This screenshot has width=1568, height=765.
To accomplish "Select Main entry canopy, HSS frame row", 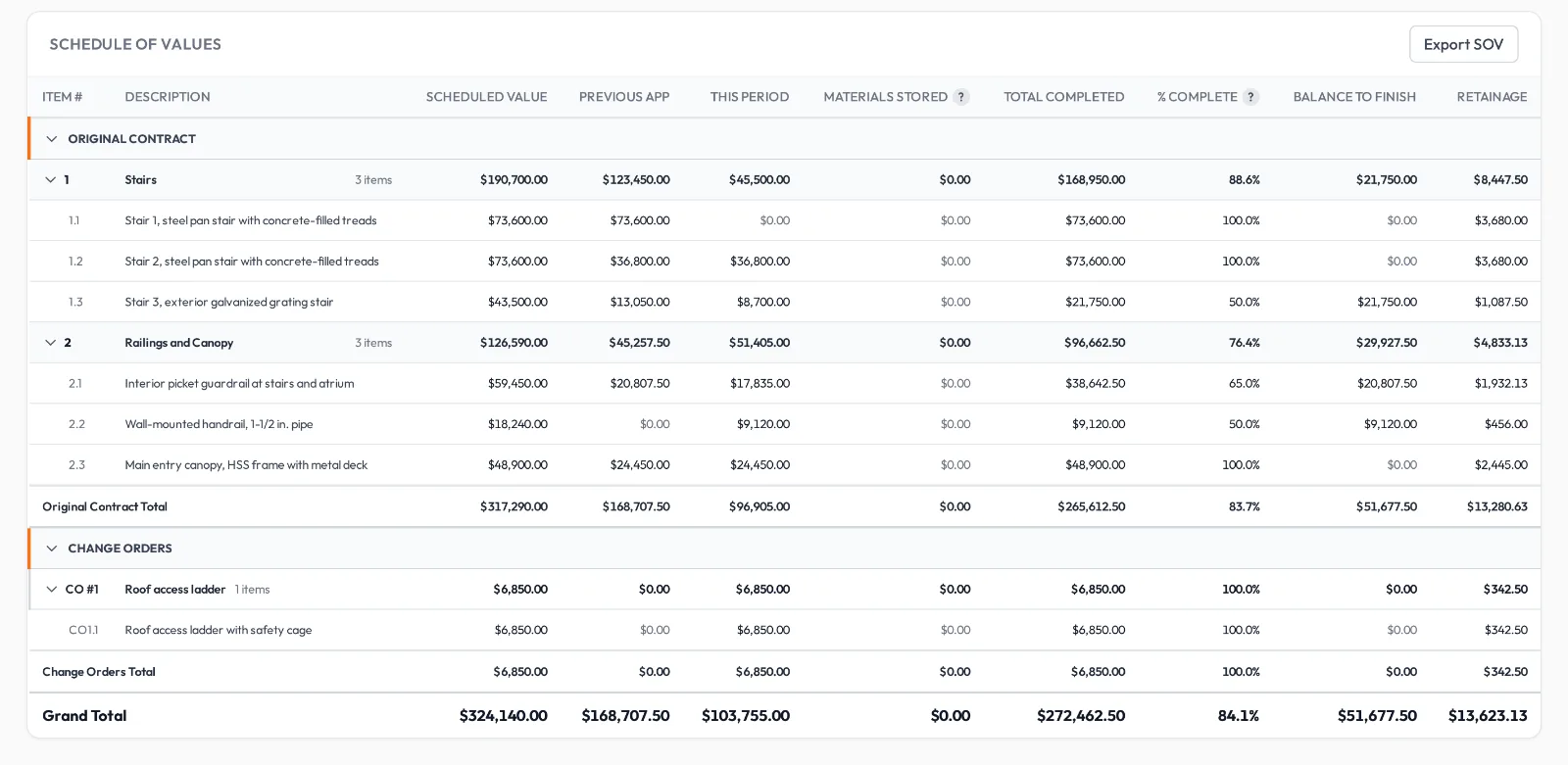I will point(784,465).
